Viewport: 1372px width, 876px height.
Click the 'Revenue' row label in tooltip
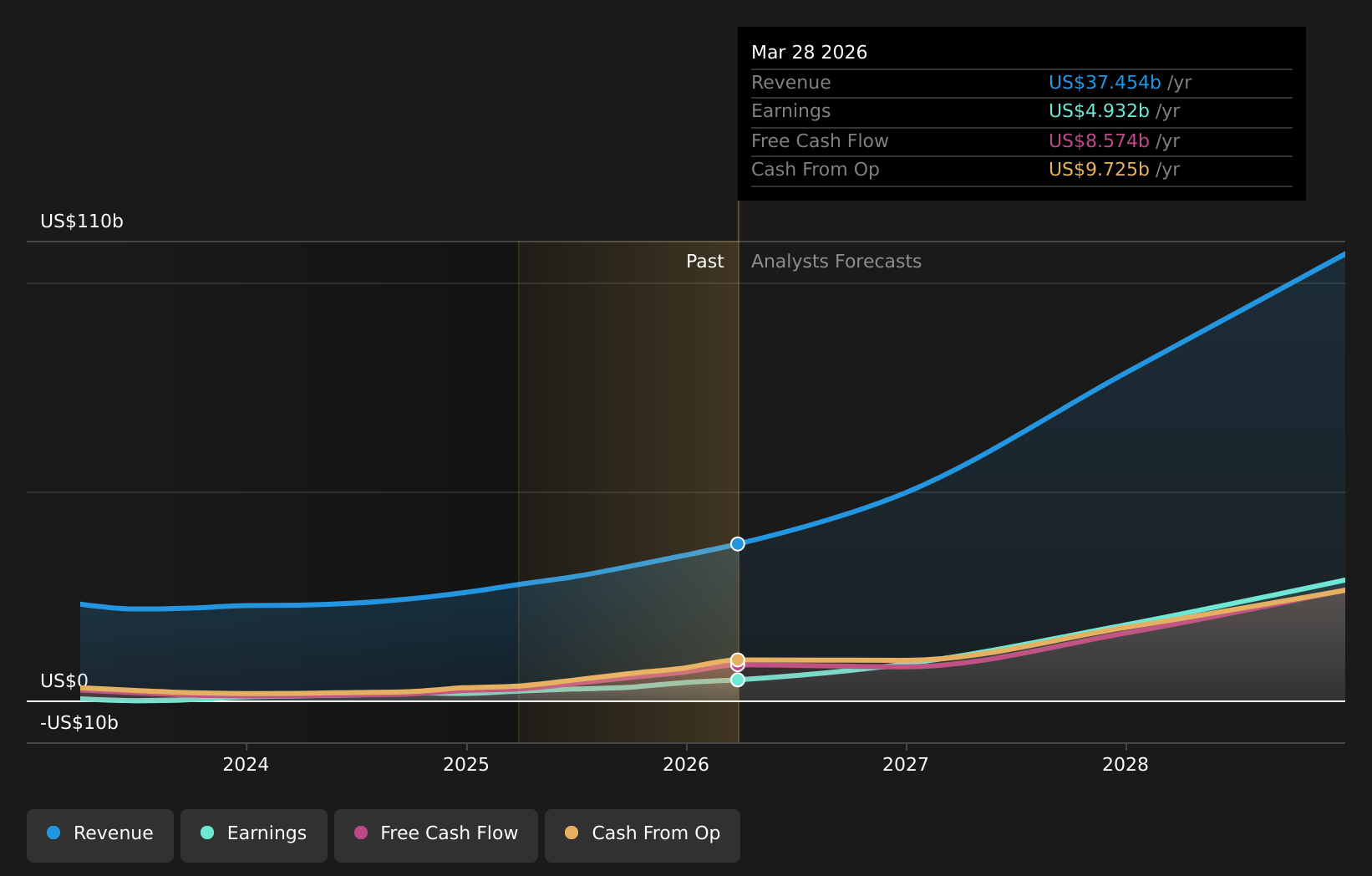791,83
